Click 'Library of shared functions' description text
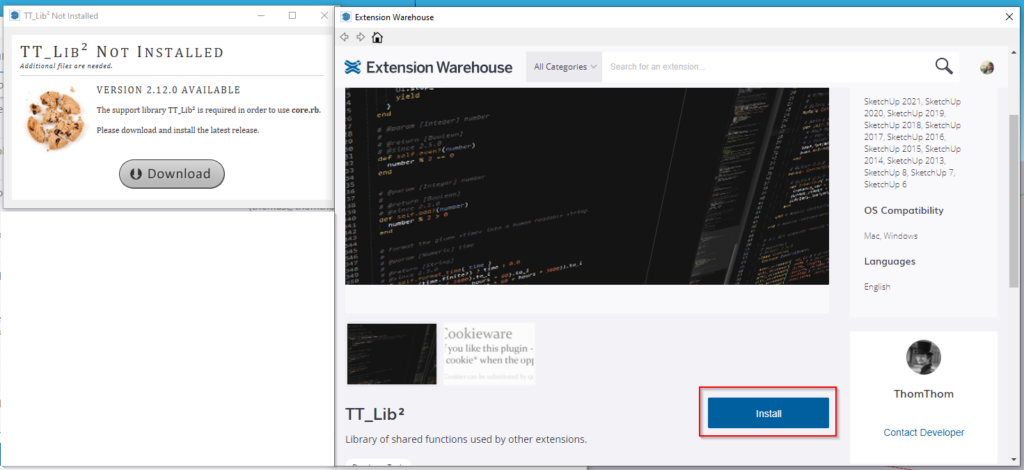Screen dimensions: 1024x470 pyautogui.click(x=466, y=439)
